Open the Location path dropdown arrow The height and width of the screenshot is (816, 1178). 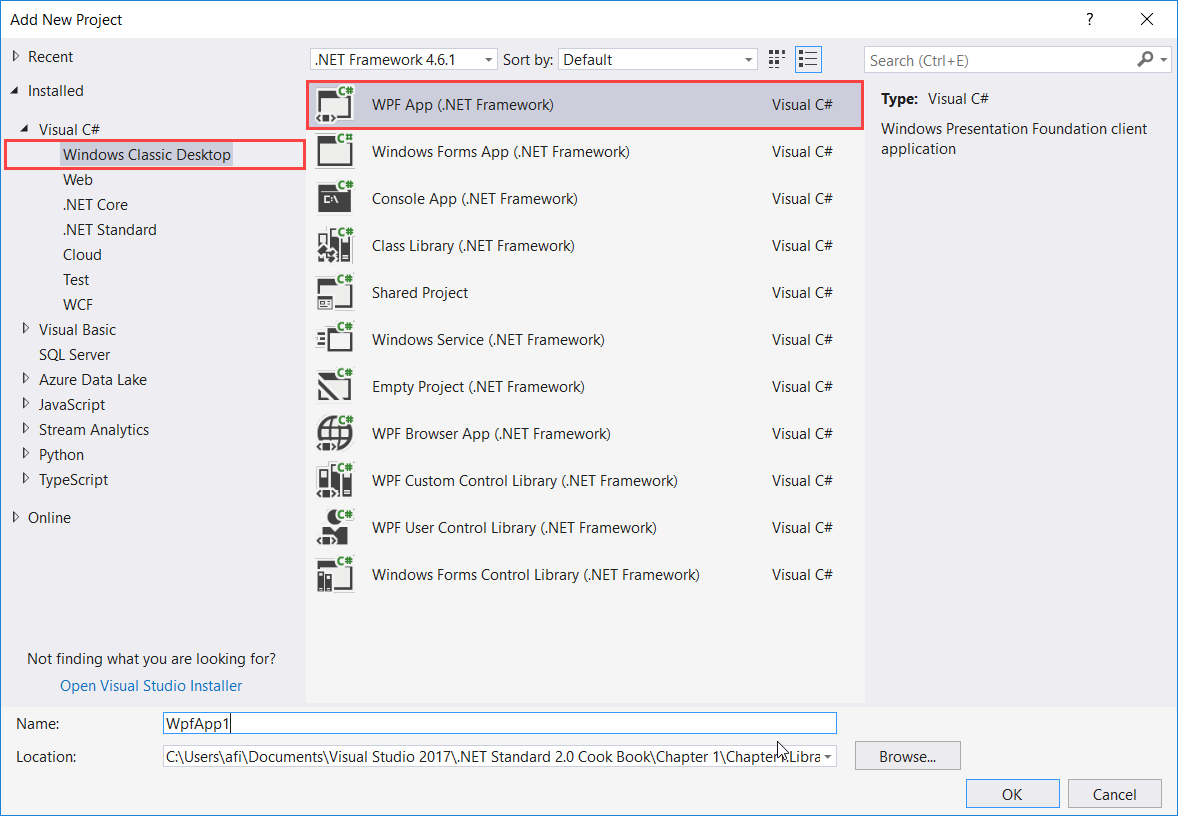827,757
